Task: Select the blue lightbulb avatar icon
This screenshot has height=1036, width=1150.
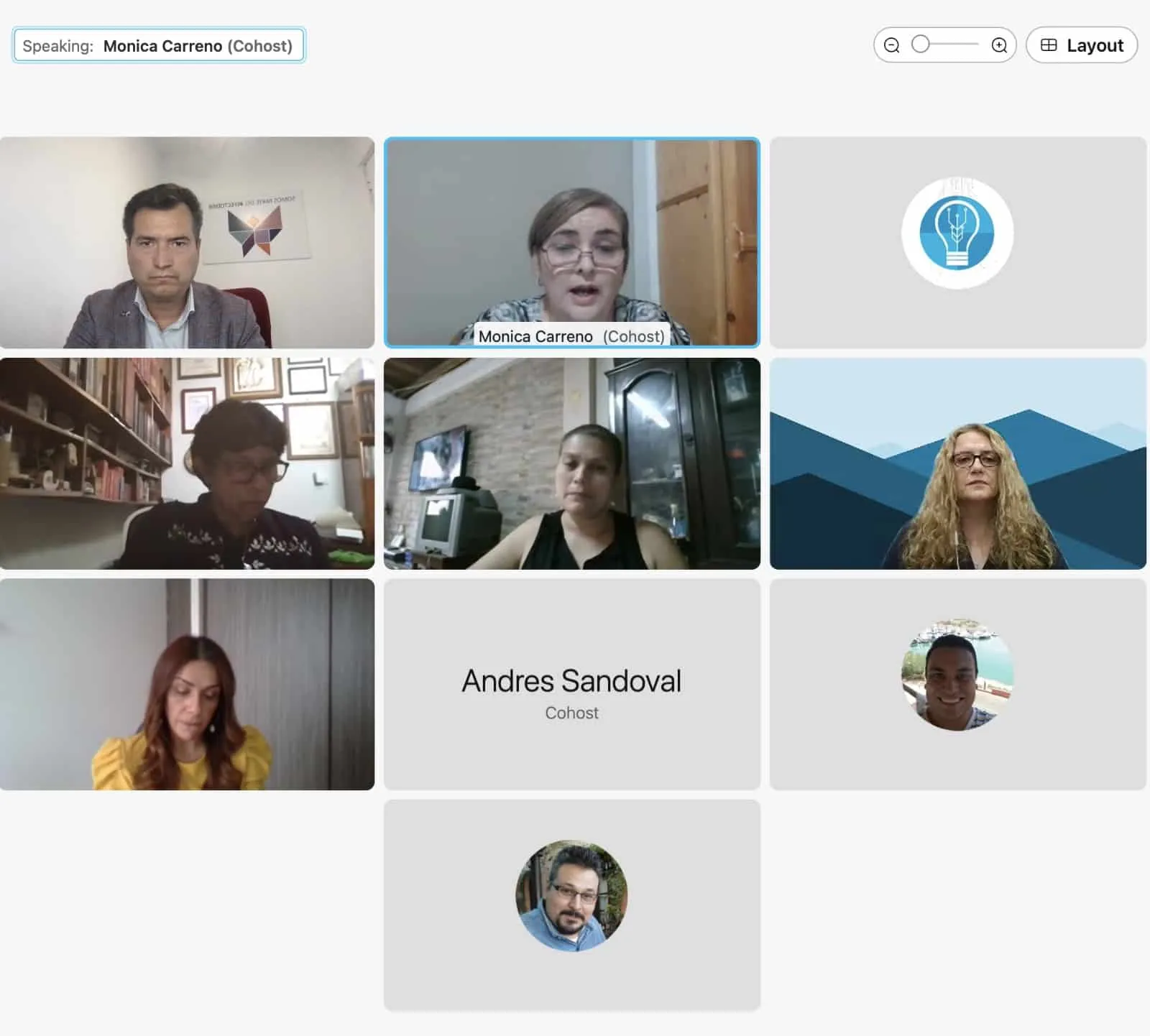Action: (957, 233)
